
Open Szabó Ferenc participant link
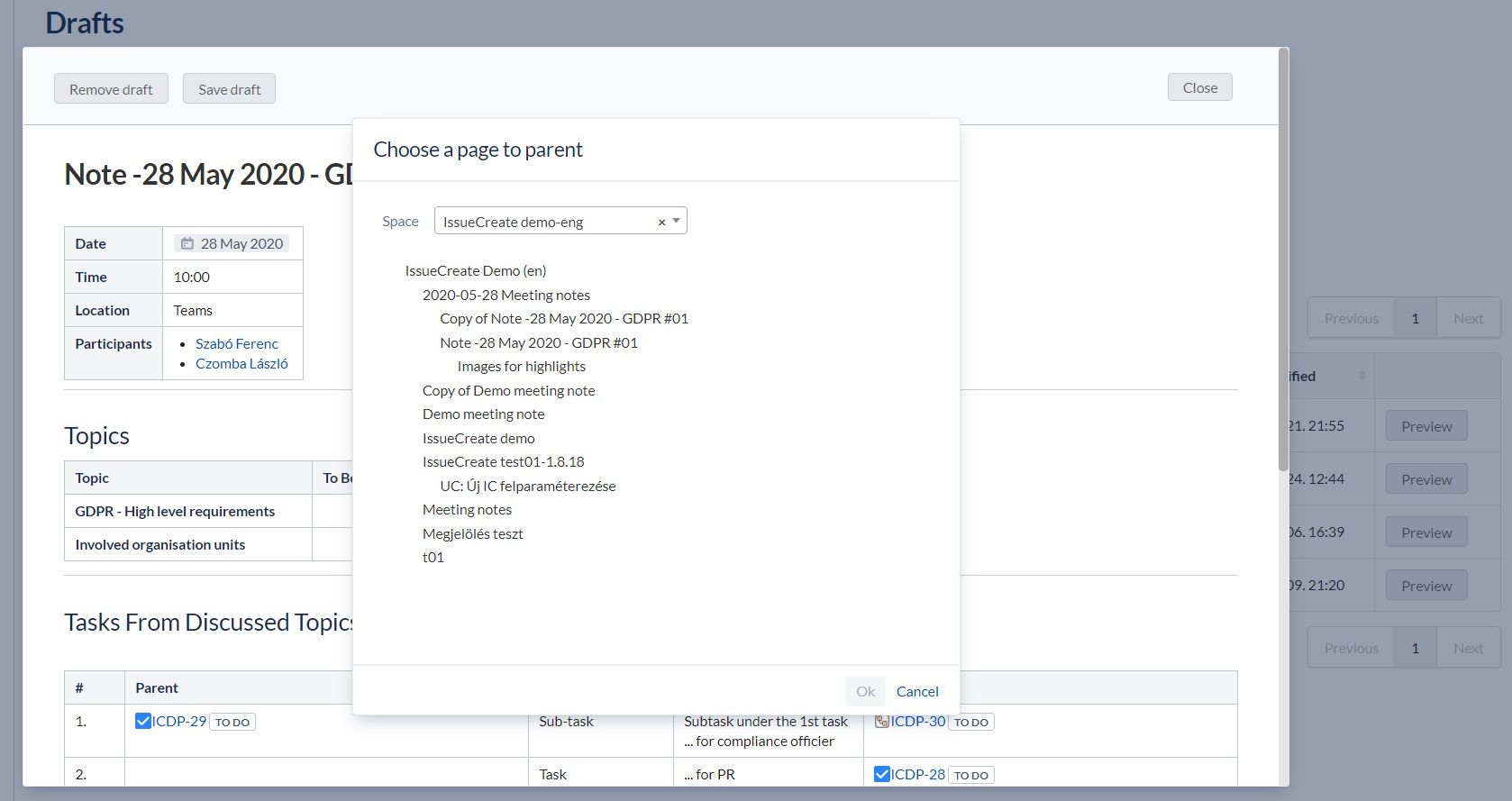pyautogui.click(x=237, y=343)
